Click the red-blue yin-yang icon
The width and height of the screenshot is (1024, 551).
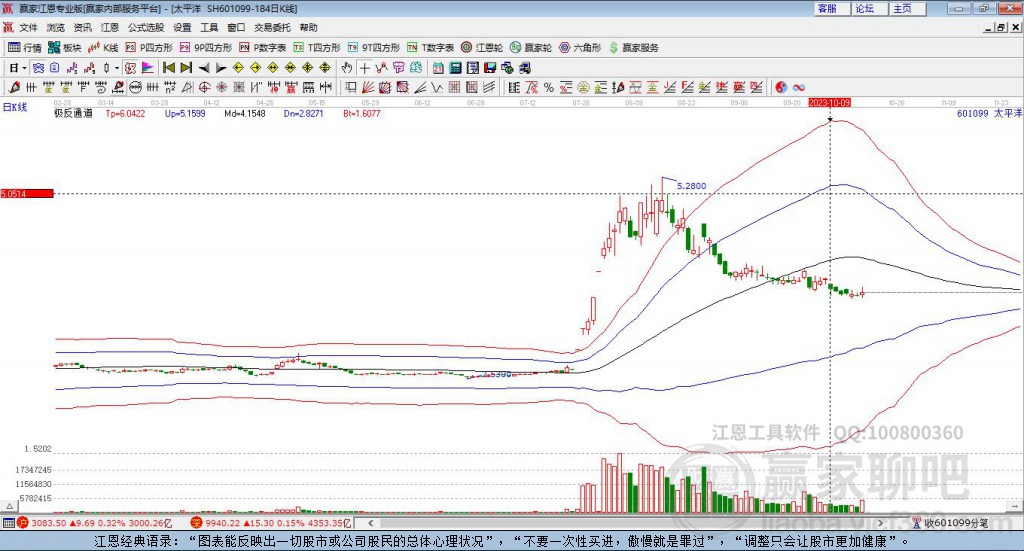(x=780, y=87)
